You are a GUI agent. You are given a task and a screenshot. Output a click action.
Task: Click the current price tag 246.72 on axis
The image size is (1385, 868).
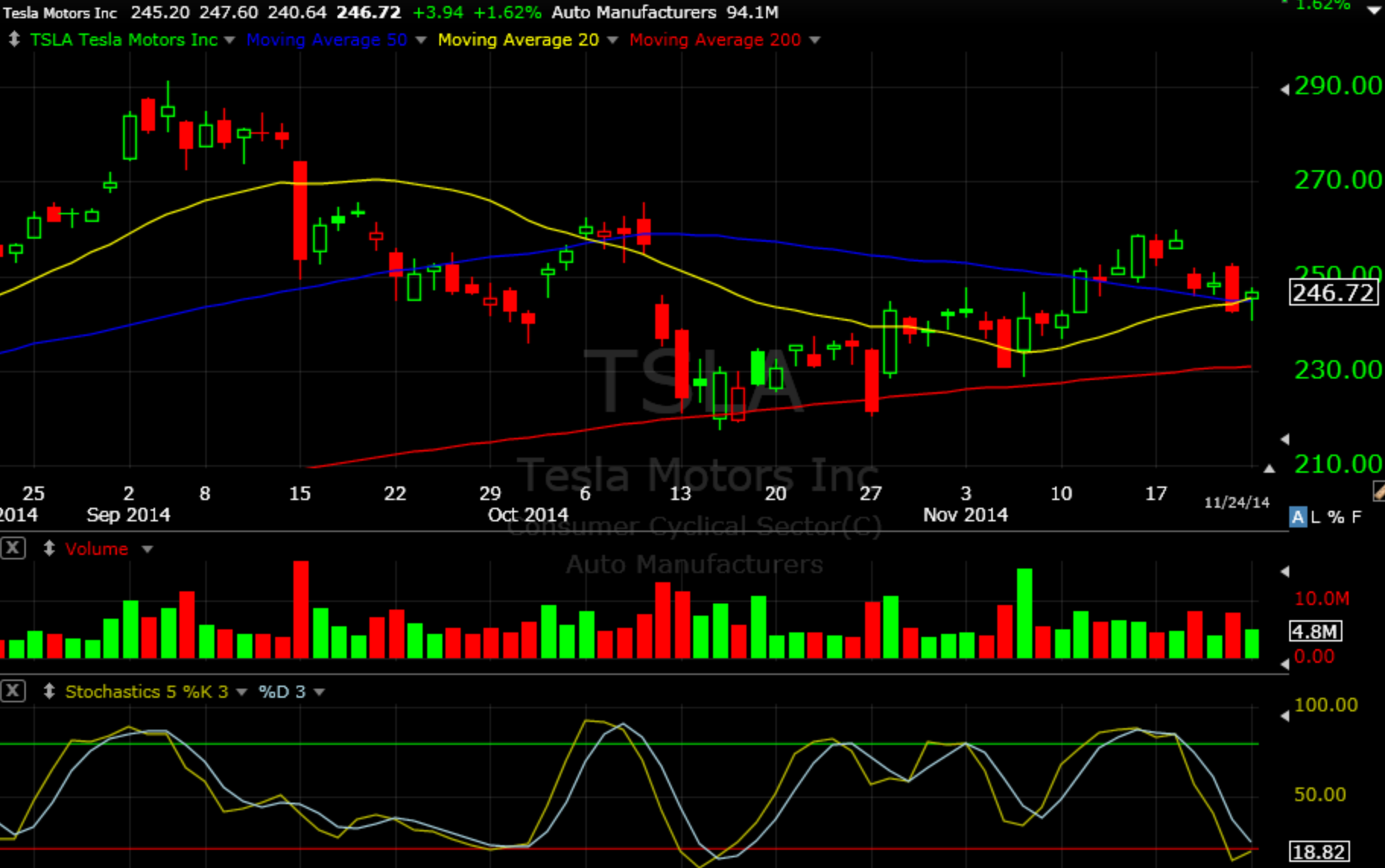click(x=1333, y=293)
